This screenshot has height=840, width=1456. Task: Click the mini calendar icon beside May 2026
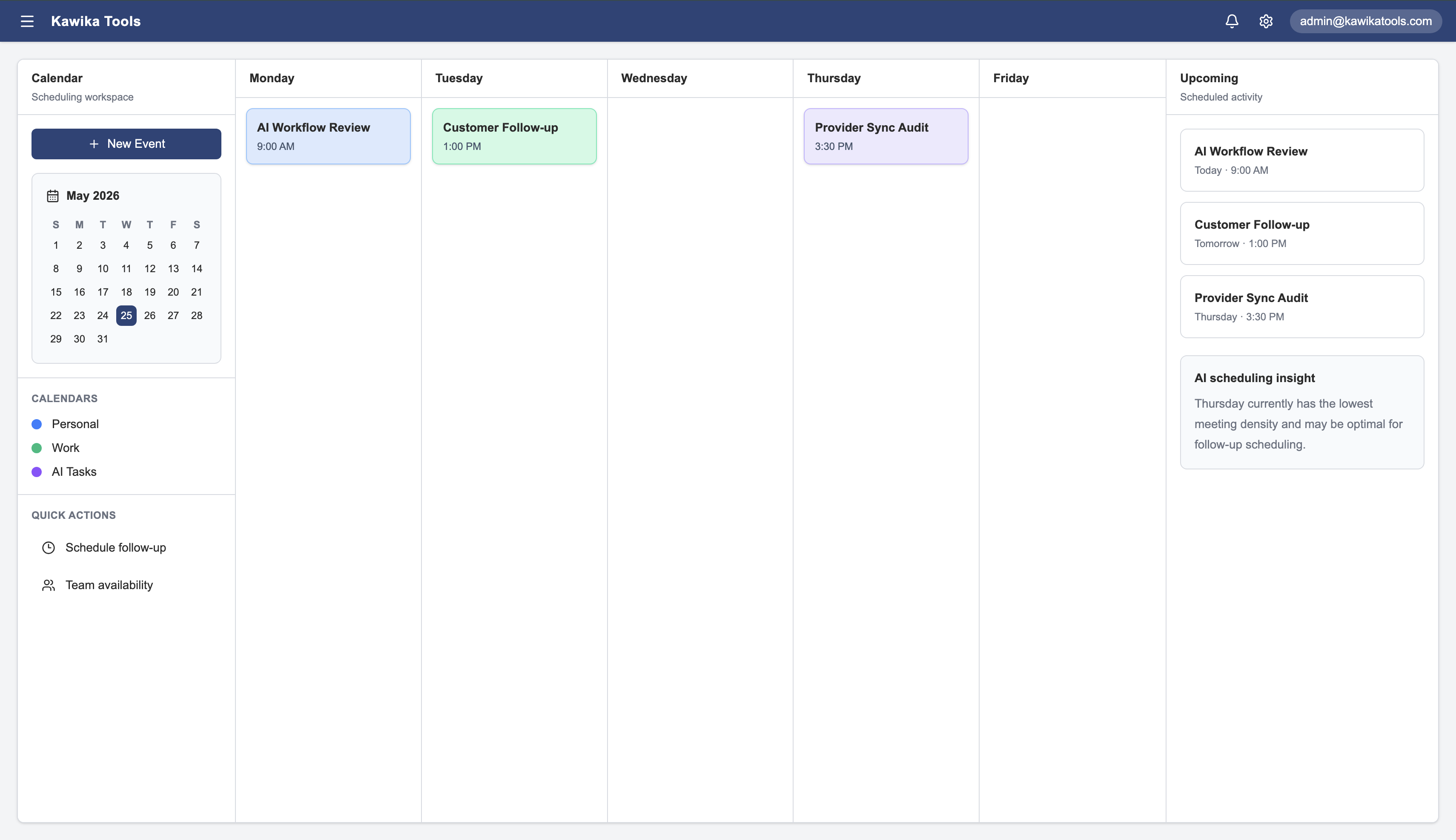(x=52, y=196)
